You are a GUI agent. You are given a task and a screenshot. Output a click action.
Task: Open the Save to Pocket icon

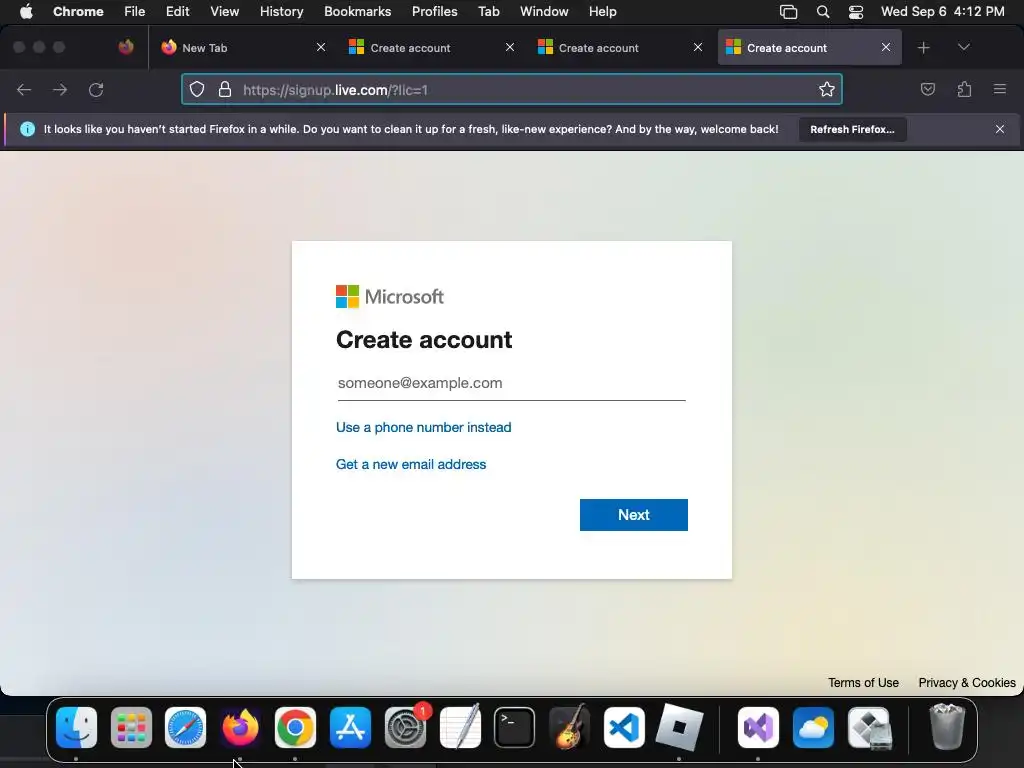(x=927, y=89)
